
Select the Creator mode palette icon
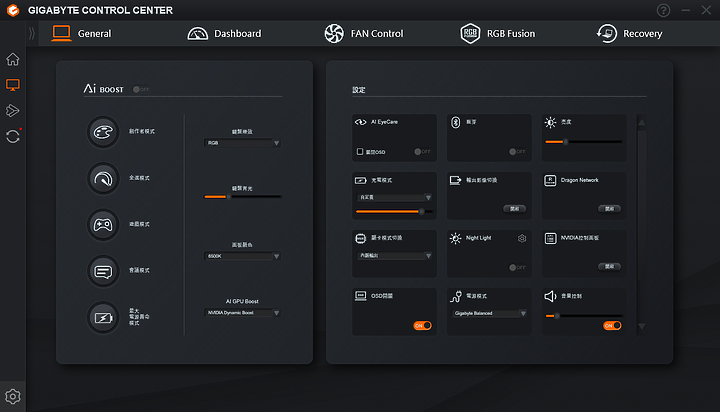(x=103, y=132)
